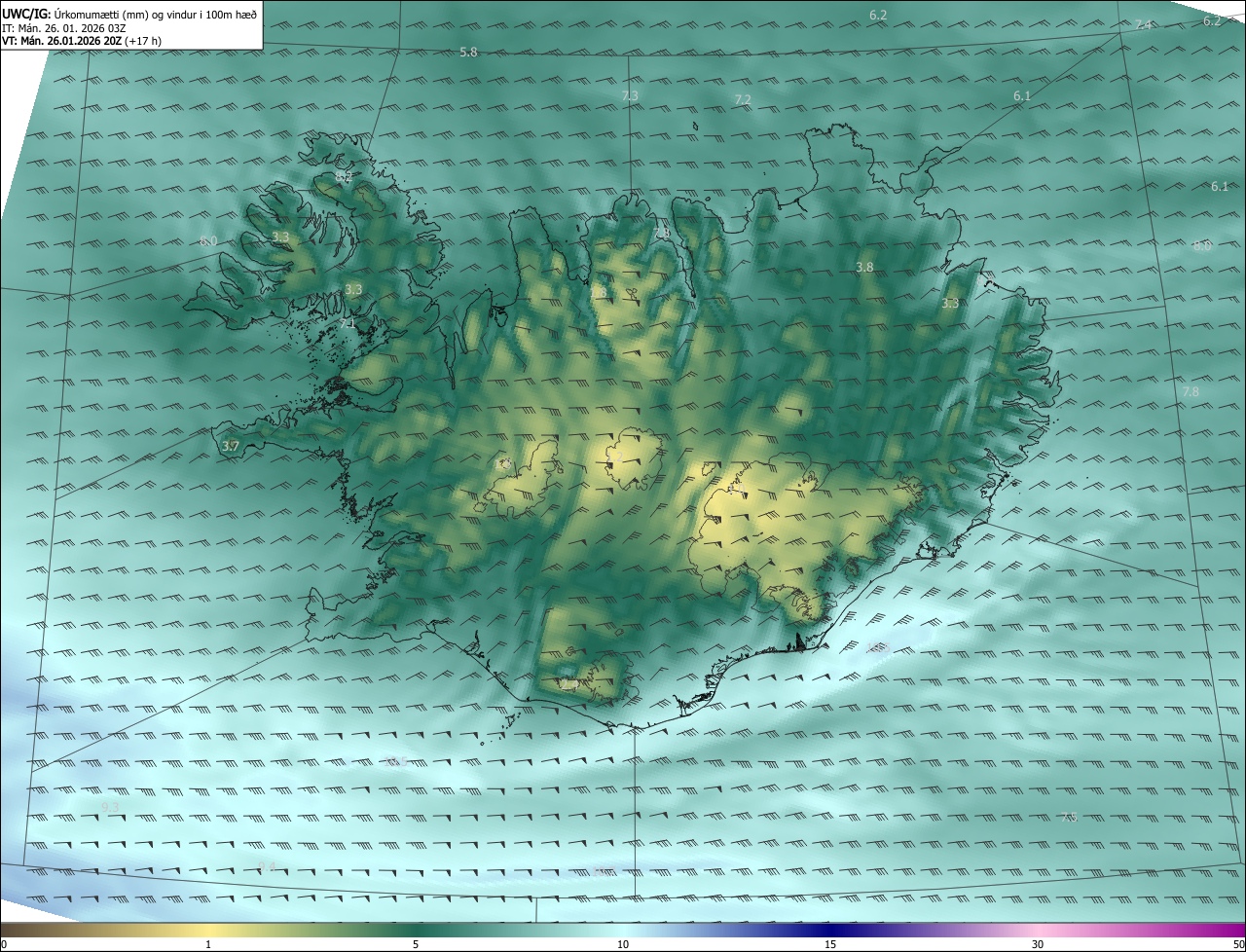
Task: Click the pink color band above tick 30
Action: point(1038,930)
